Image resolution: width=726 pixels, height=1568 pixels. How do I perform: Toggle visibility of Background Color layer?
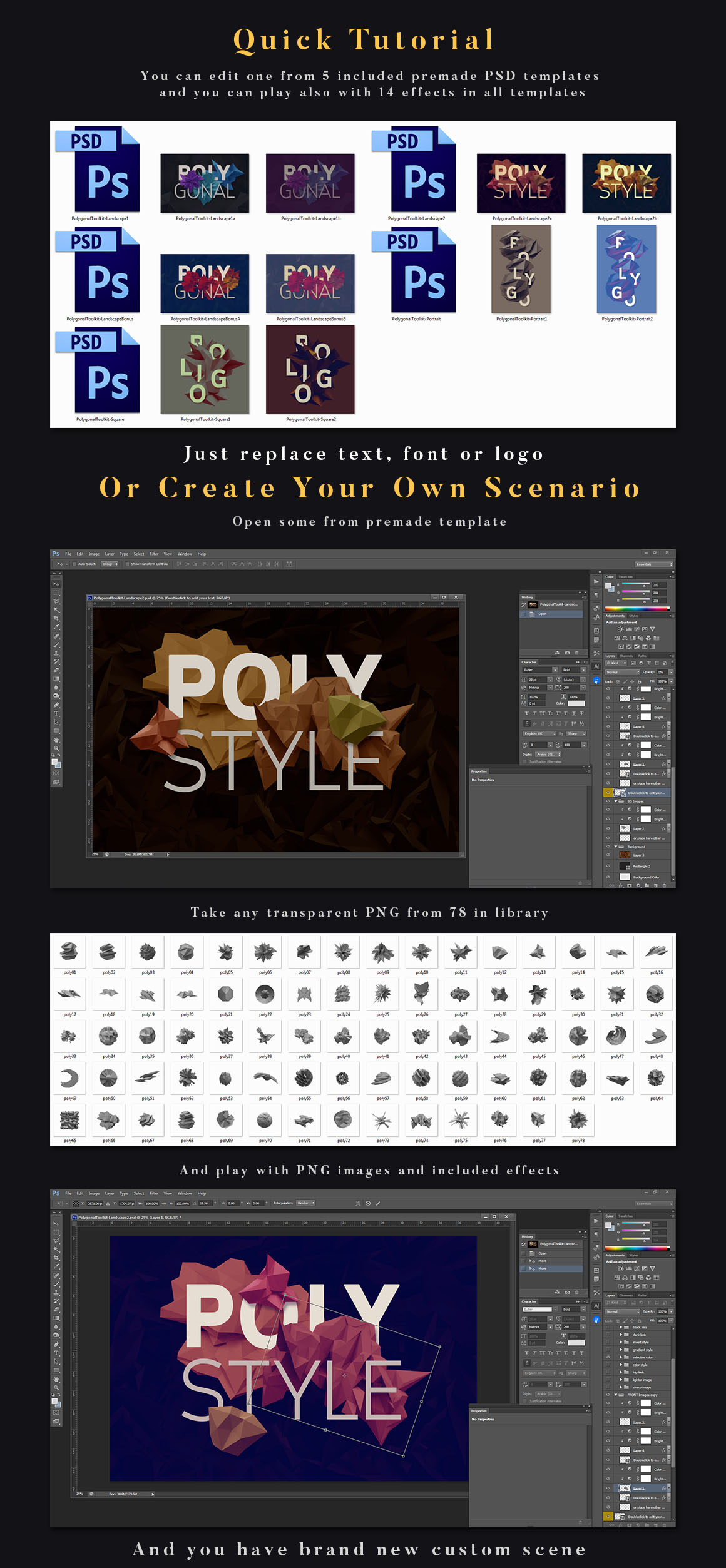click(x=608, y=877)
